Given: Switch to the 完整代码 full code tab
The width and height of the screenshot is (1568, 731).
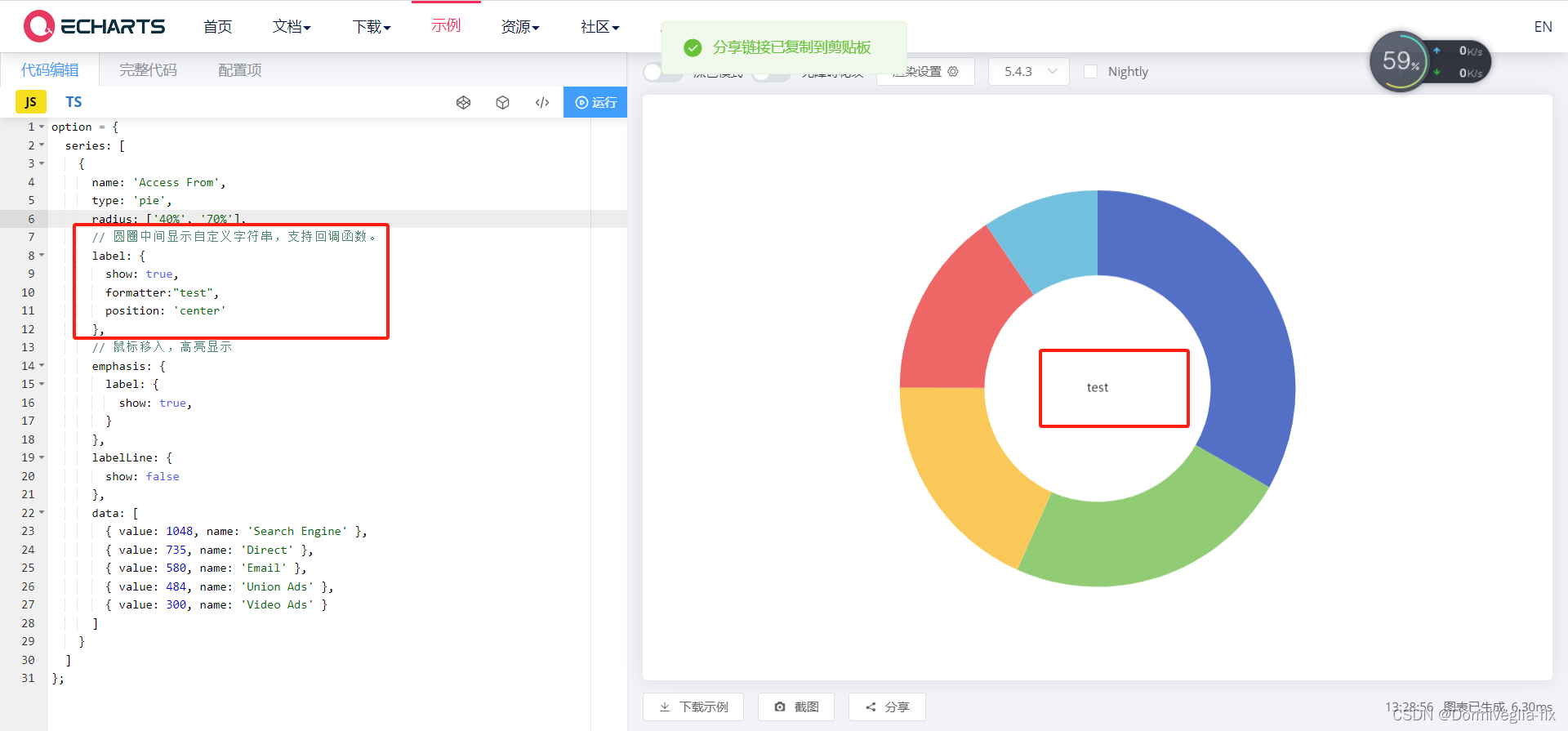Looking at the screenshot, I should coord(148,70).
